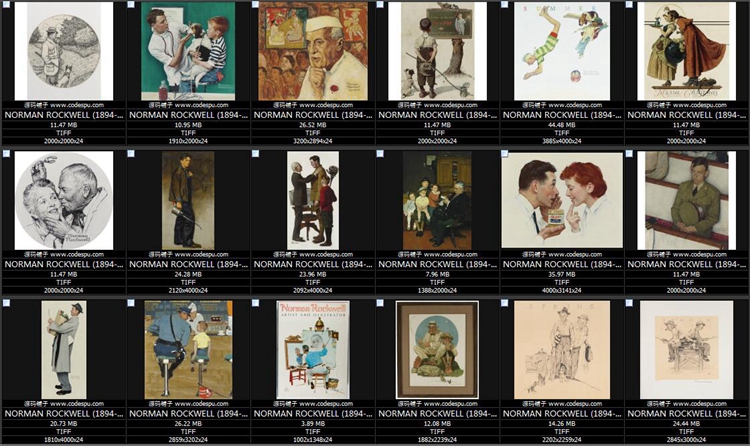Viewport: 750px width, 446px height.
Task: Check the box on boy with fishing rod image
Action: click(380, 4)
